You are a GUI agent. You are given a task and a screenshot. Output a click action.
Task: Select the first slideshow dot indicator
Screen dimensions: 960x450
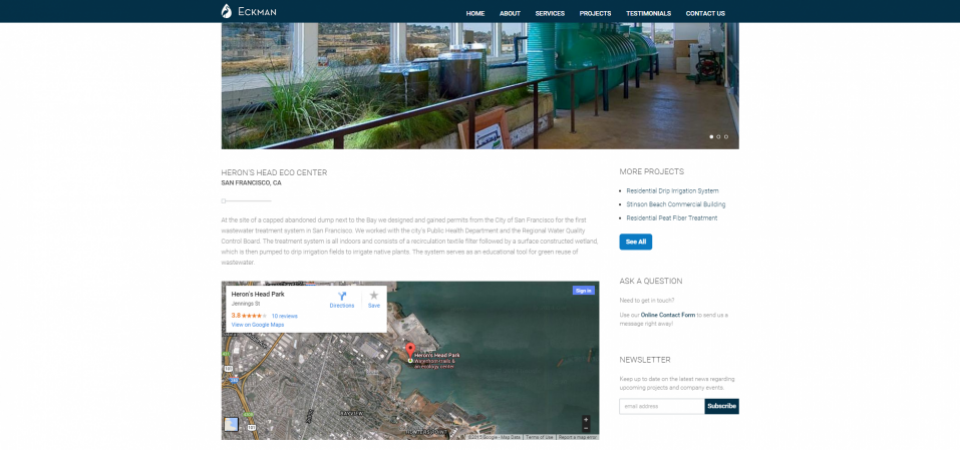(711, 137)
